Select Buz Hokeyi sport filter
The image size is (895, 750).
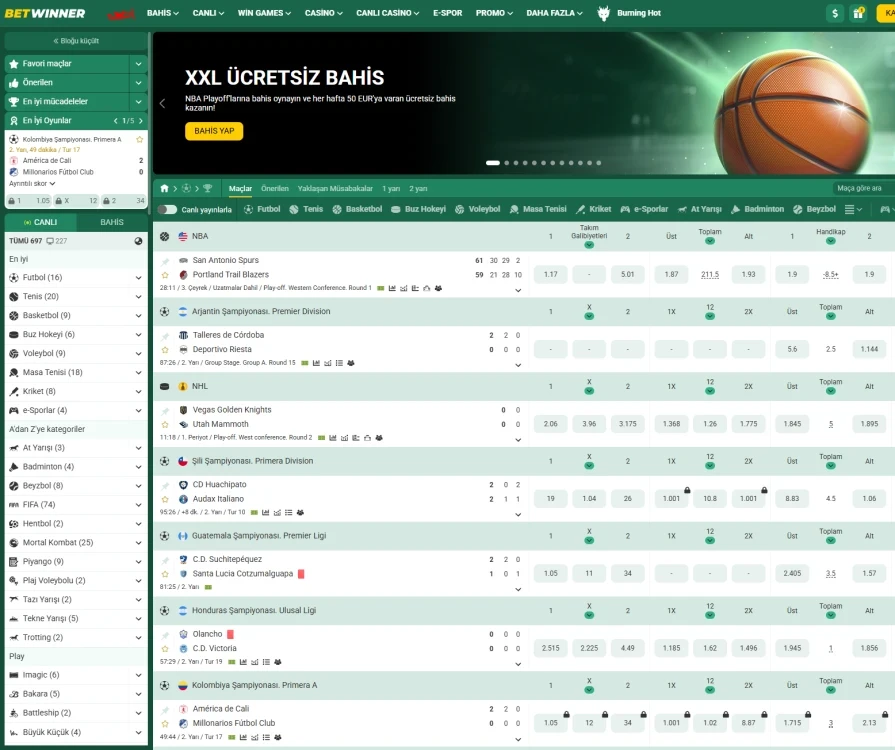pyautogui.click(x=418, y=209)
